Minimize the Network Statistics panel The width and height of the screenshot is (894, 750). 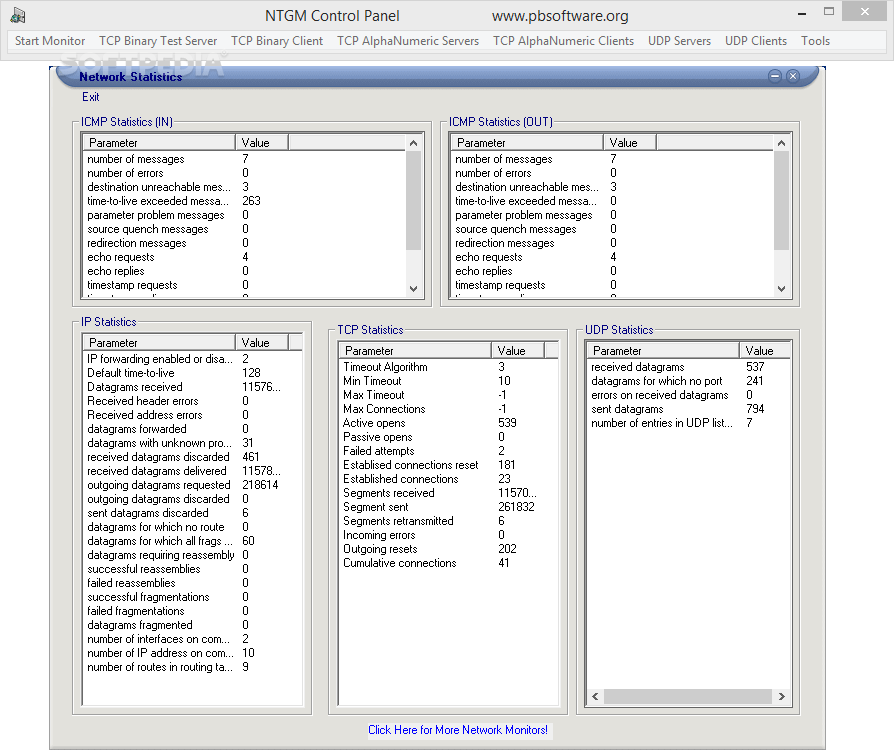pyautogui.click(x=774, y=76)
